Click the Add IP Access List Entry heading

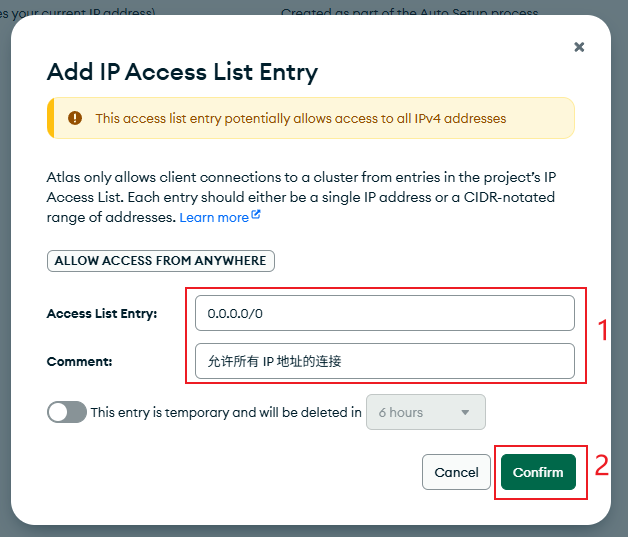point(182,72)
